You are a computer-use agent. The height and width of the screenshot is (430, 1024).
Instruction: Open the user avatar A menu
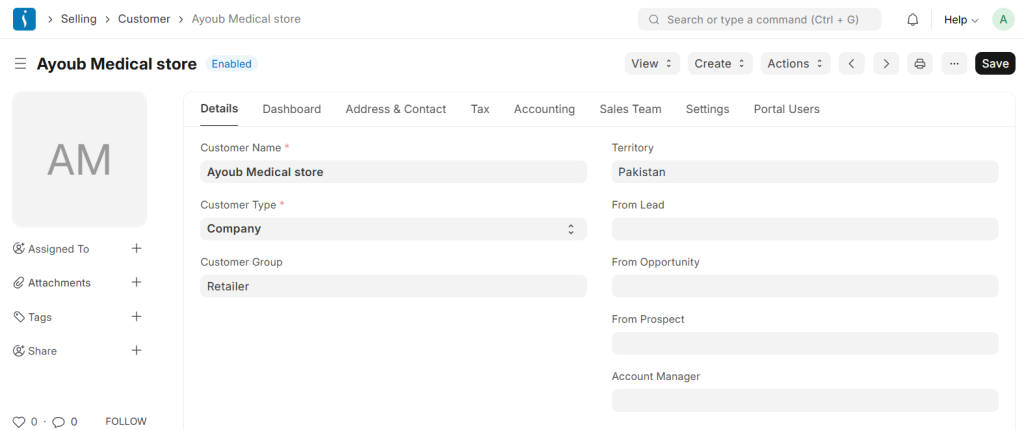(1003, 20)
